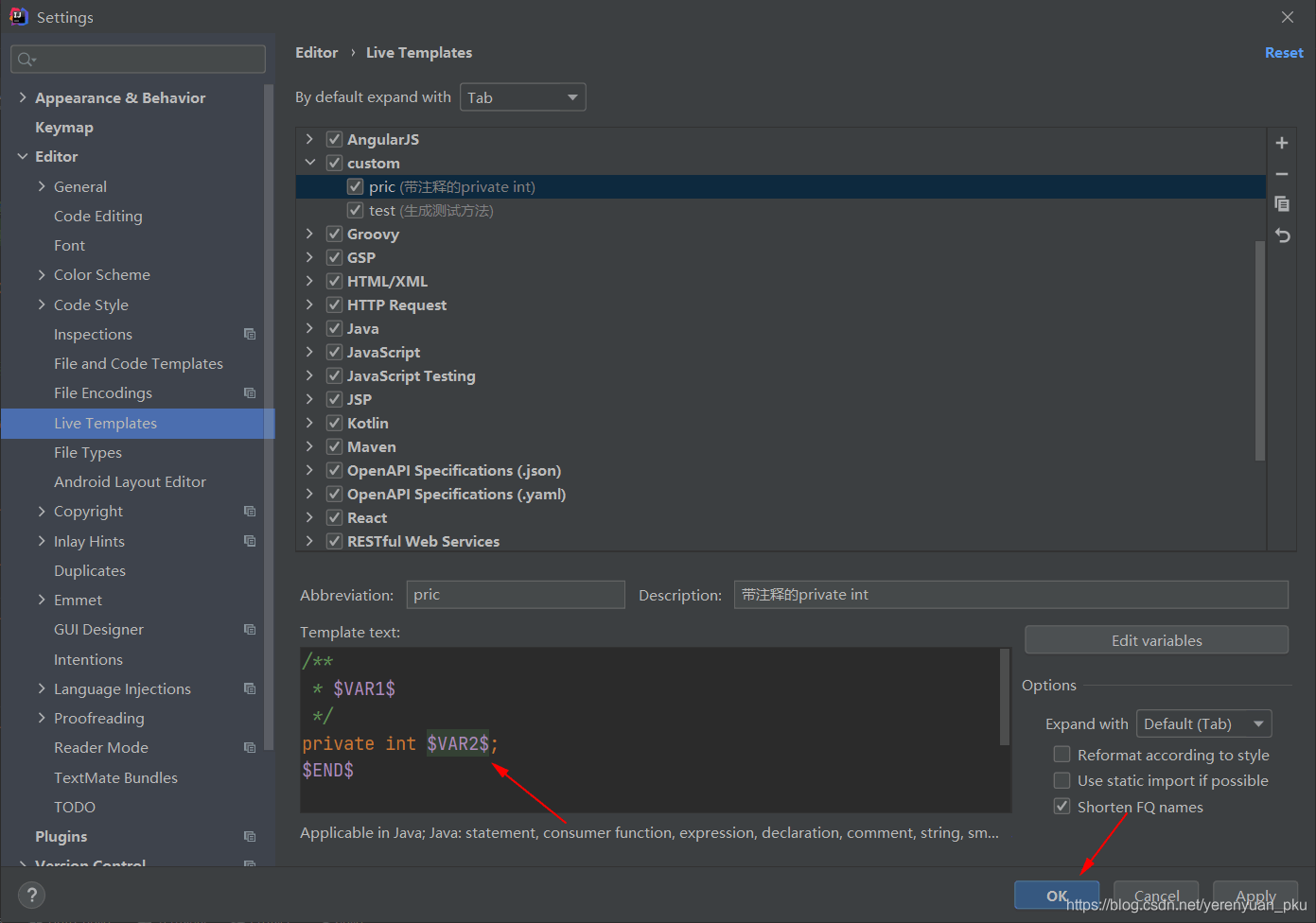1316x923 pixels.
Task: Click the Inspections project-level settings icon
Action: [250, 334]
